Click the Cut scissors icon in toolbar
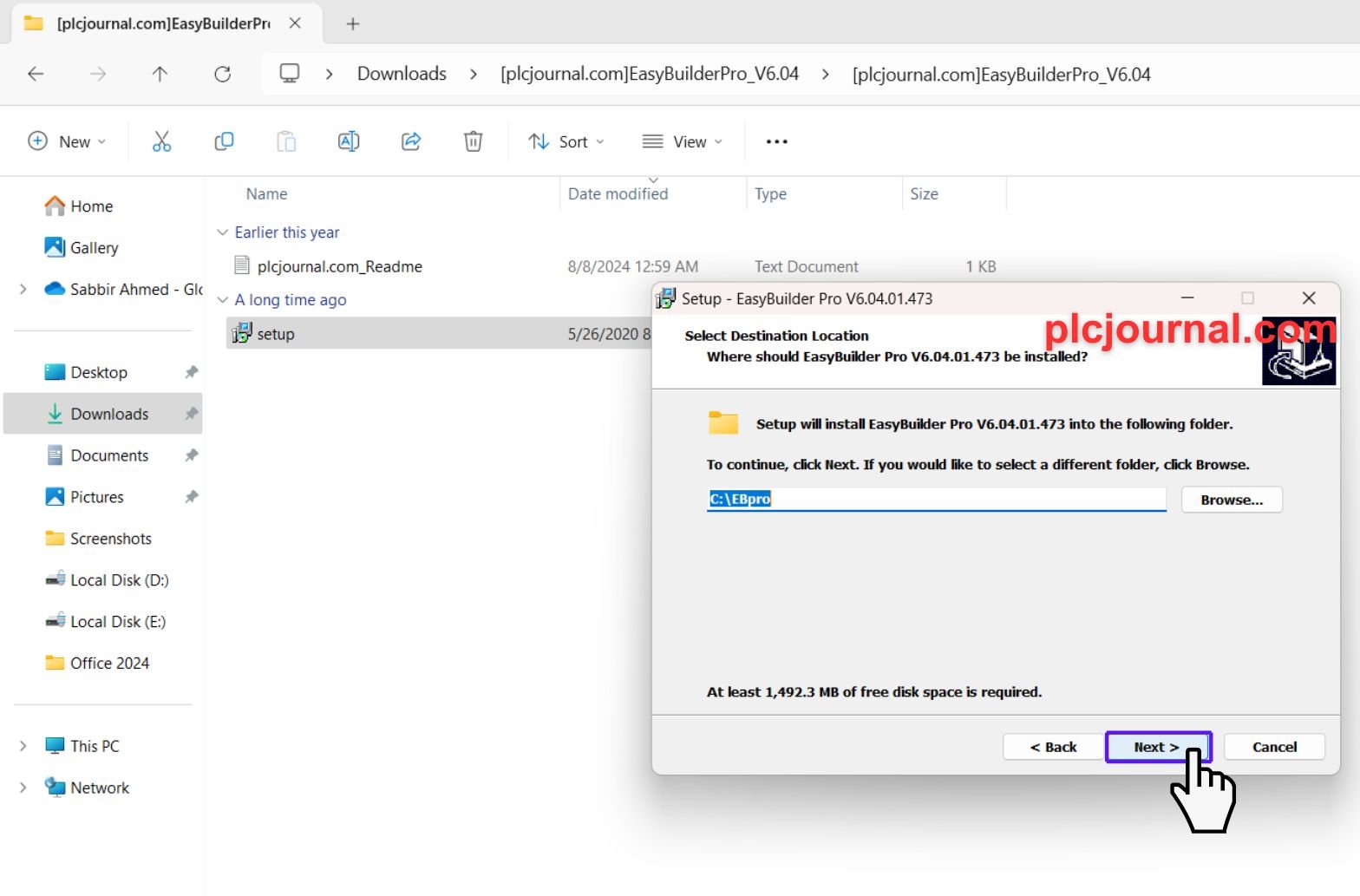This screenshot has width=1360, height=896. 161,141
